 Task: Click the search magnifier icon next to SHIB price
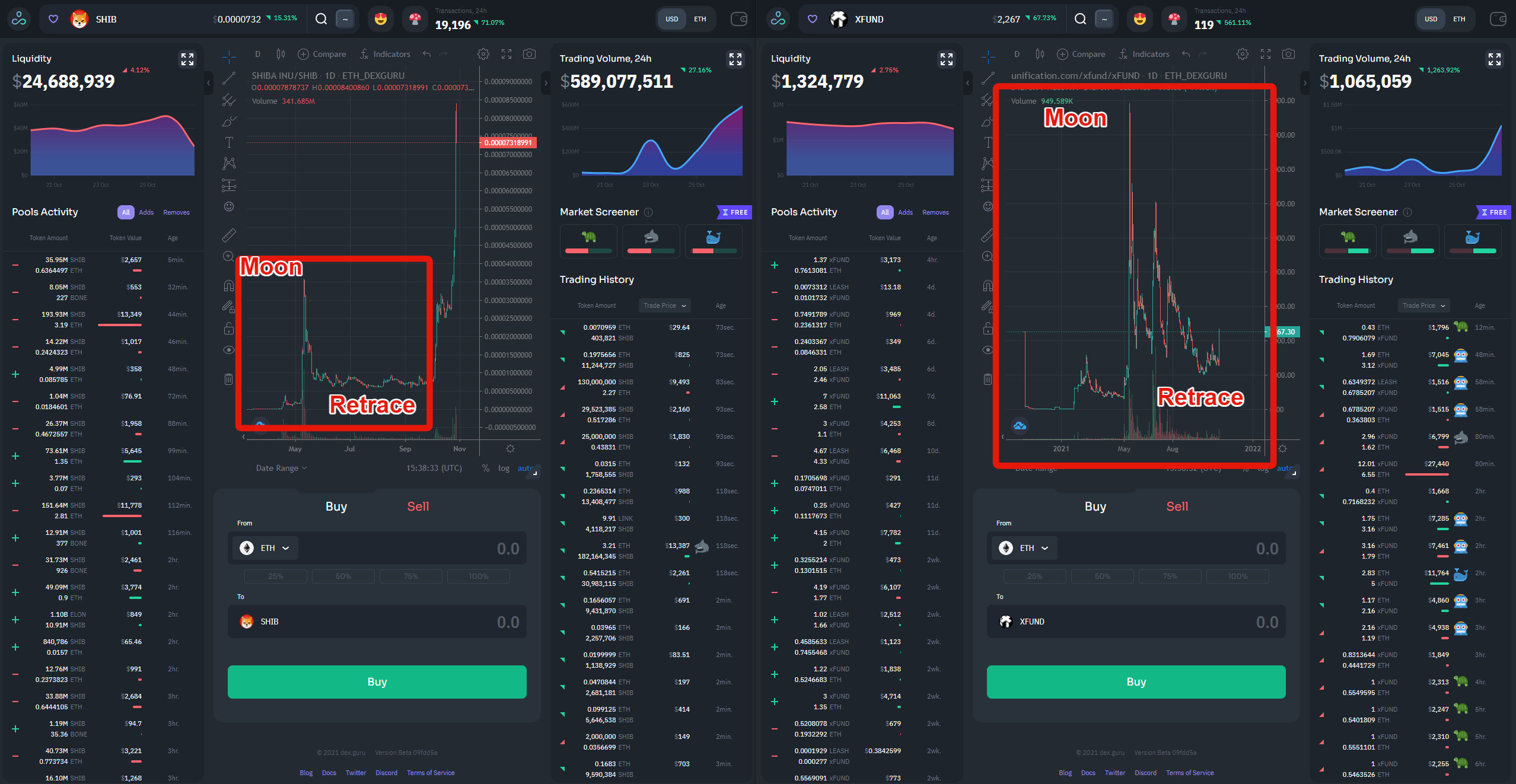pos(321,19)
